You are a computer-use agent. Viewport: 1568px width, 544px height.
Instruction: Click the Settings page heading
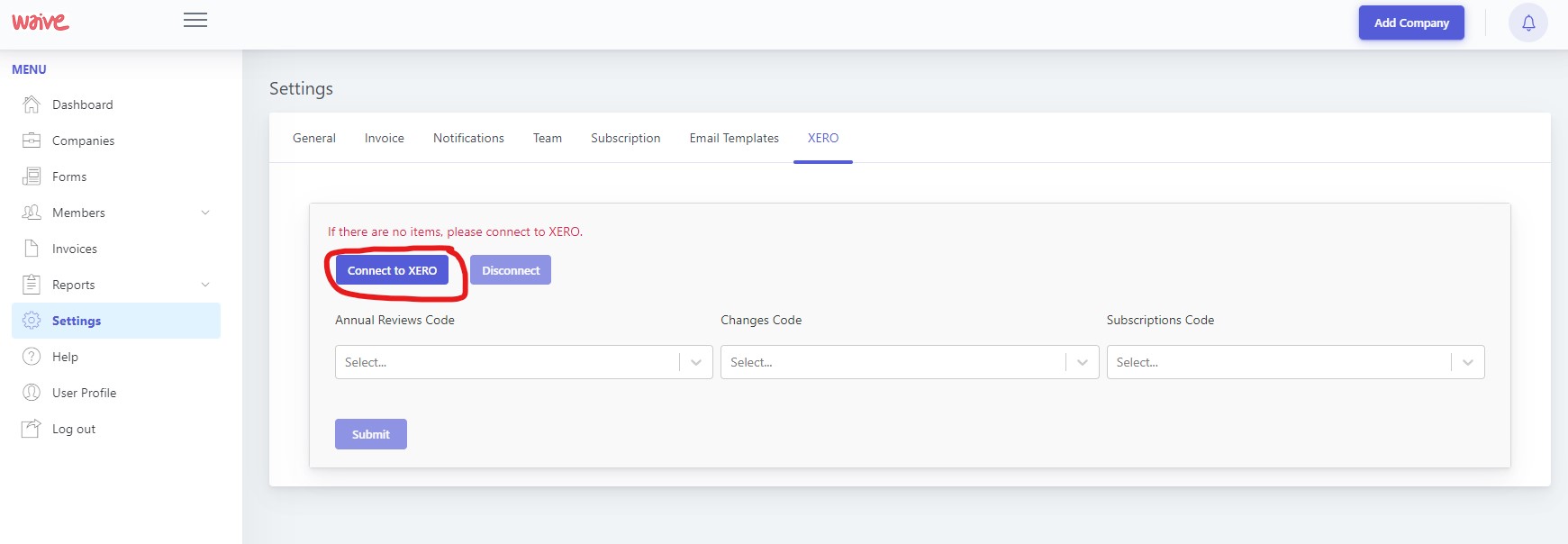301,88
